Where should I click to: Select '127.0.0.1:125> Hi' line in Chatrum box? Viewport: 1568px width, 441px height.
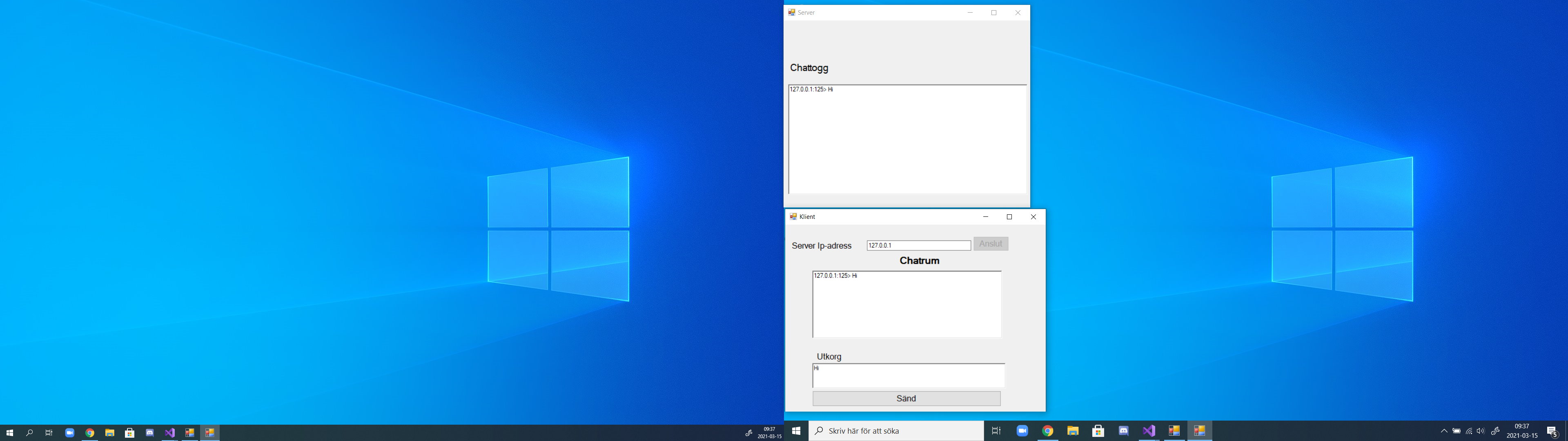(x=836, y=276)
